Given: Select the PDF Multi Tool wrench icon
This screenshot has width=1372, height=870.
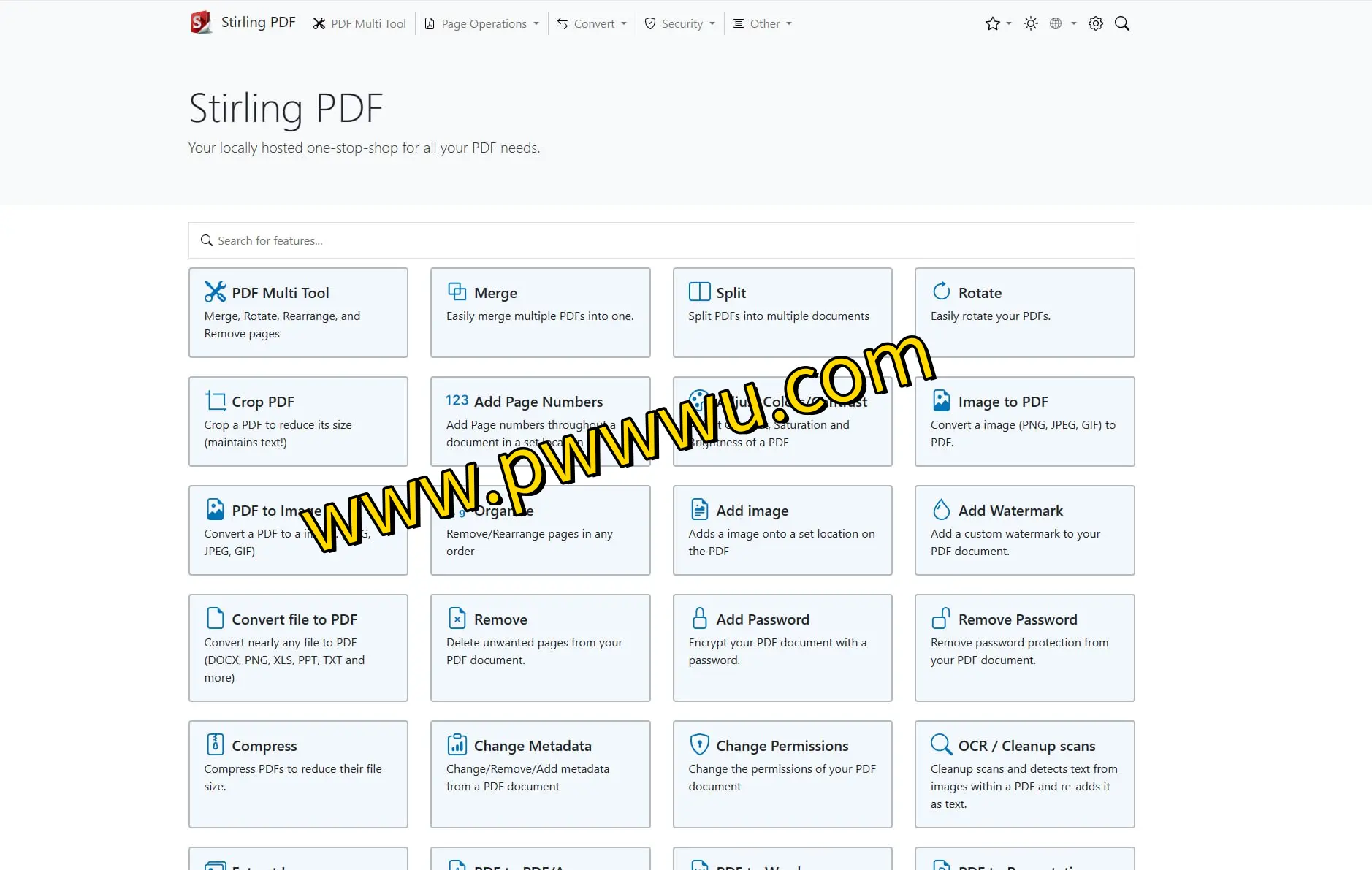Looking at the screenshot, I should coord(215,291).
